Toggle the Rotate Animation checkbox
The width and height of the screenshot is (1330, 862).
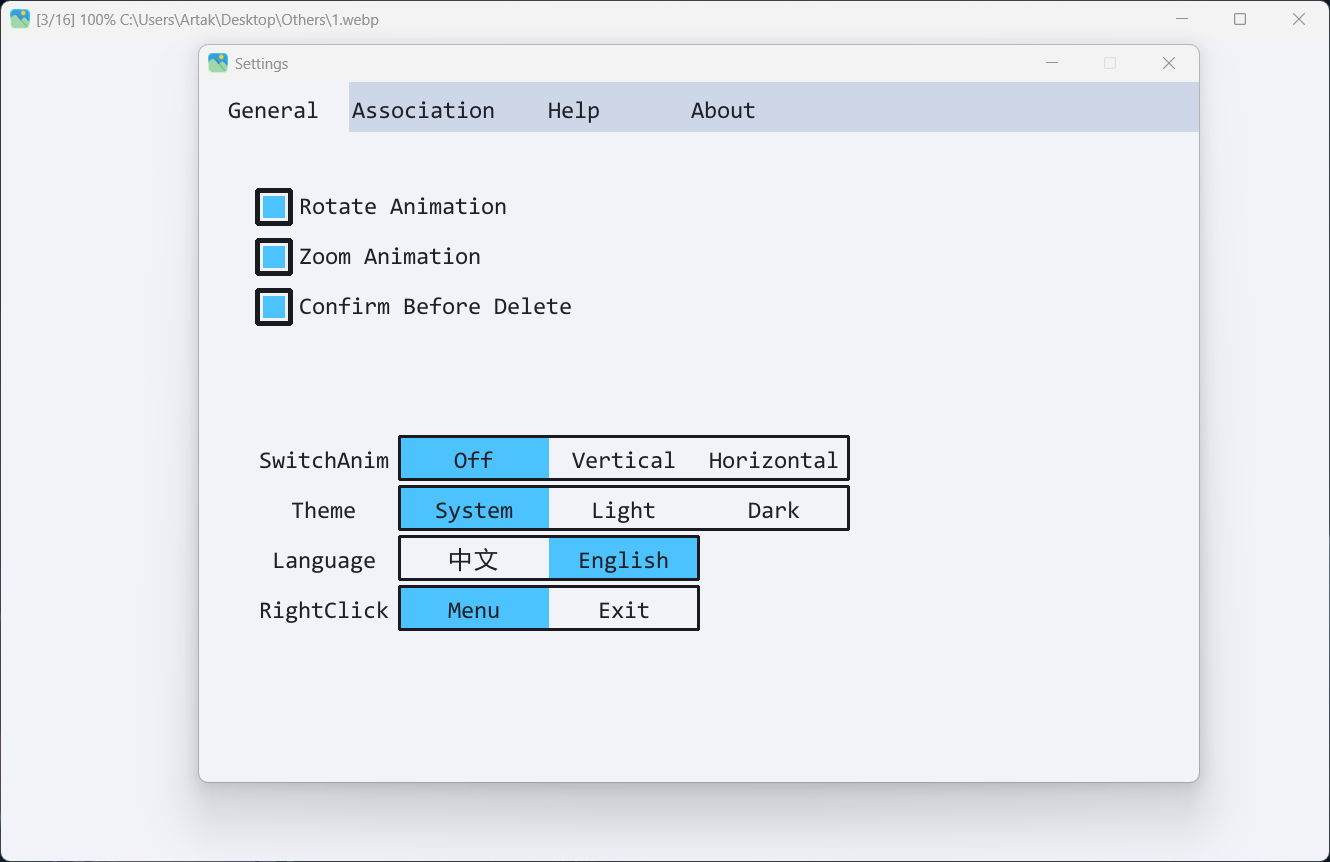click(x=274, y=207)
